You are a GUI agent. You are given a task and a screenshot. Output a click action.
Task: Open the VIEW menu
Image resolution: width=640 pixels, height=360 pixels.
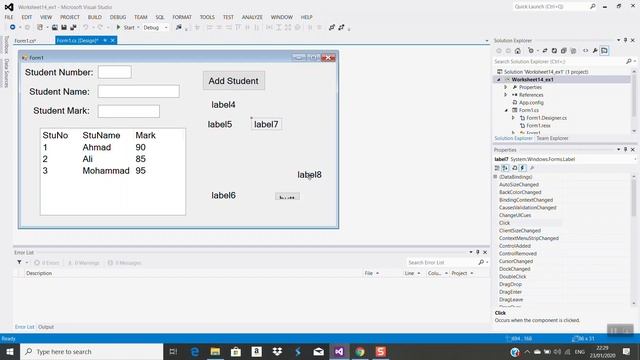pos(46,17)
